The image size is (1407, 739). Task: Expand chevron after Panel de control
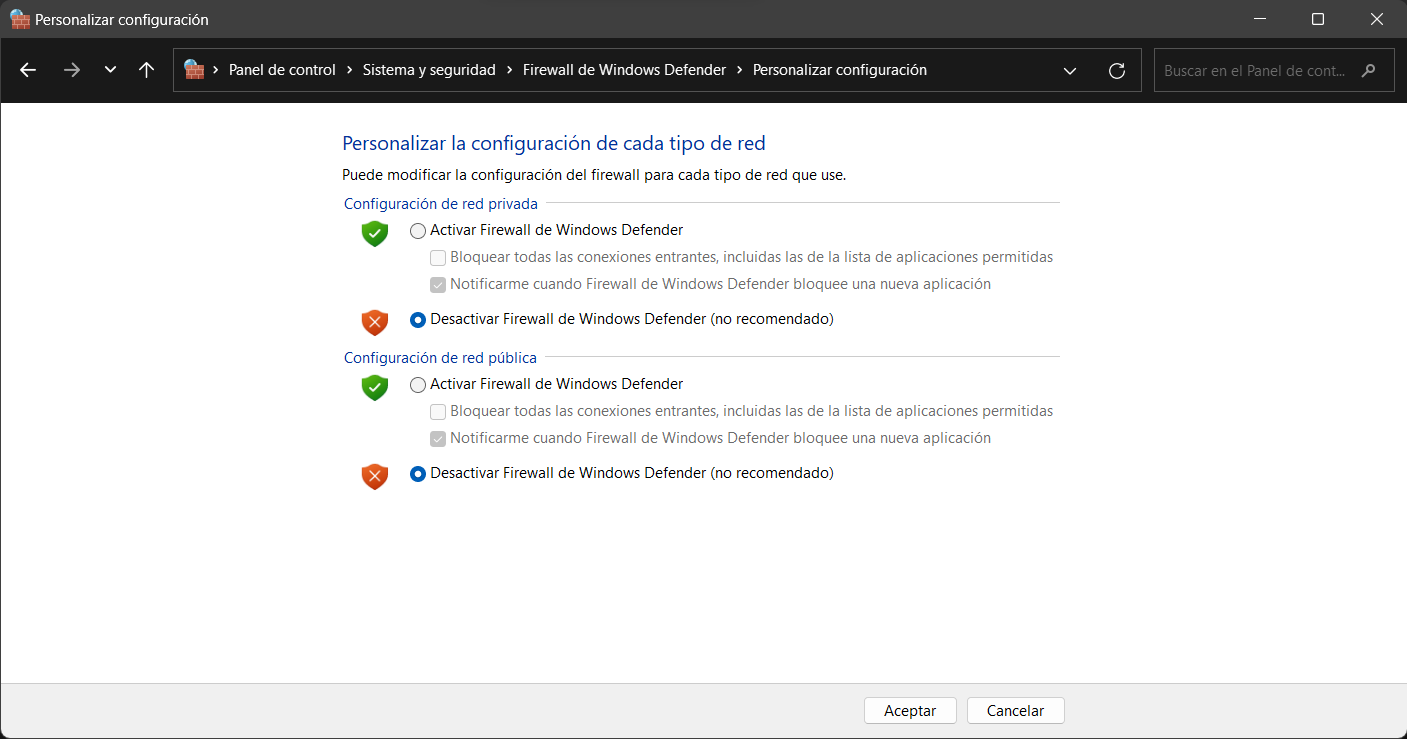click(x=350, y=70)
